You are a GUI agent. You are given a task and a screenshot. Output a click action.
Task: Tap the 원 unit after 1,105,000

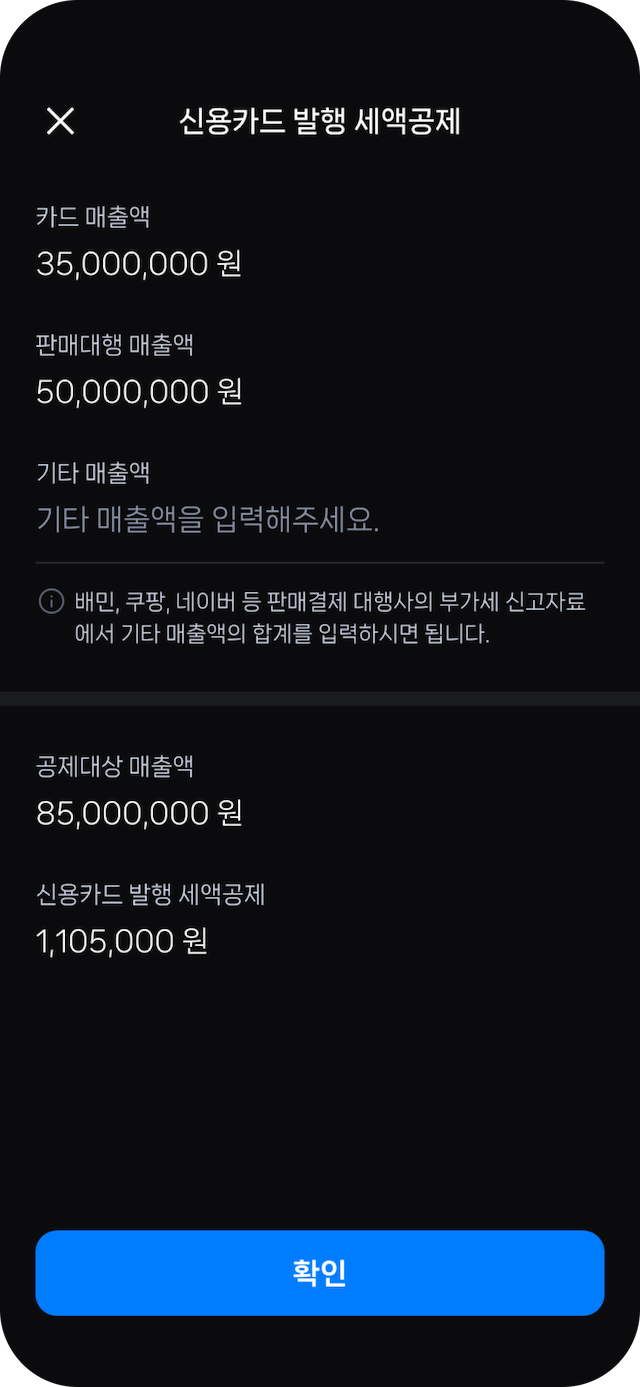pyautogui.click(x=195, y=941)
